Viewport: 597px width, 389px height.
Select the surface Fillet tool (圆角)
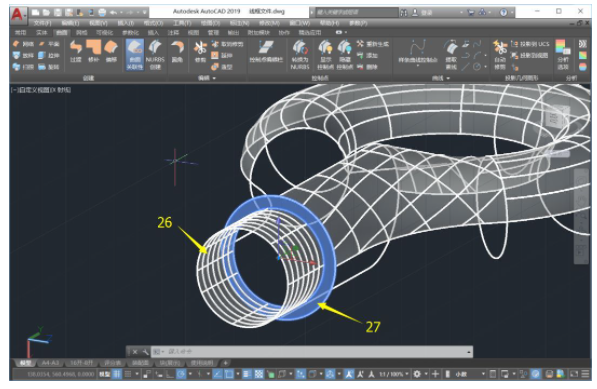pyautogui.click(x=177, y=51)
